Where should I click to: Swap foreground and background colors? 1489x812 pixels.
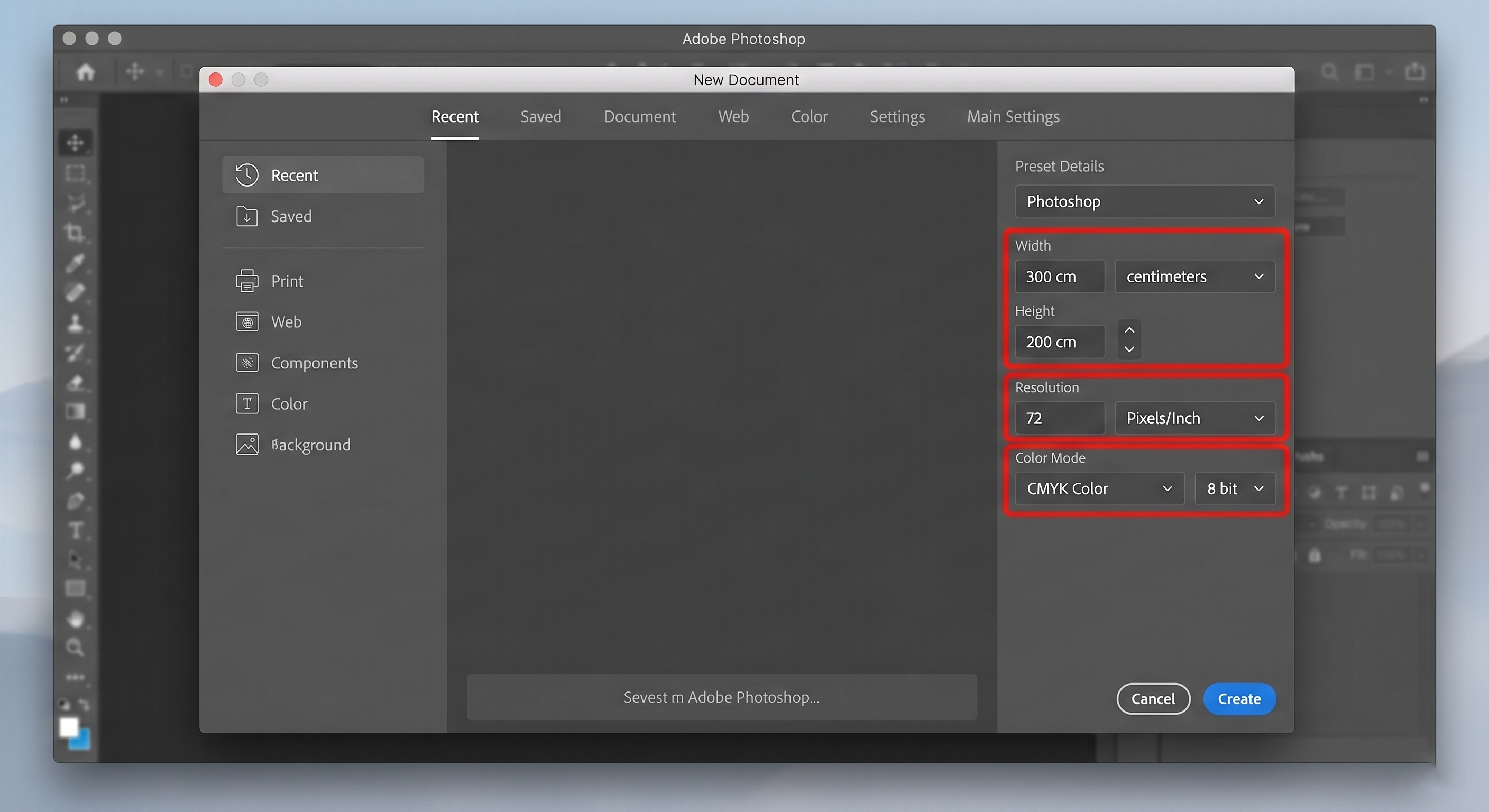(85, 705)
